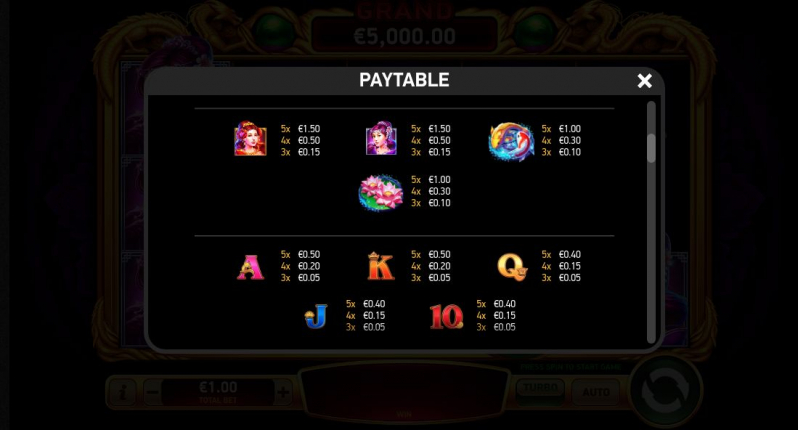Image resolution: width=798 pixels, height=430 pixels.
Task: Enable Auto spin mode
Action: pos(596,392)
